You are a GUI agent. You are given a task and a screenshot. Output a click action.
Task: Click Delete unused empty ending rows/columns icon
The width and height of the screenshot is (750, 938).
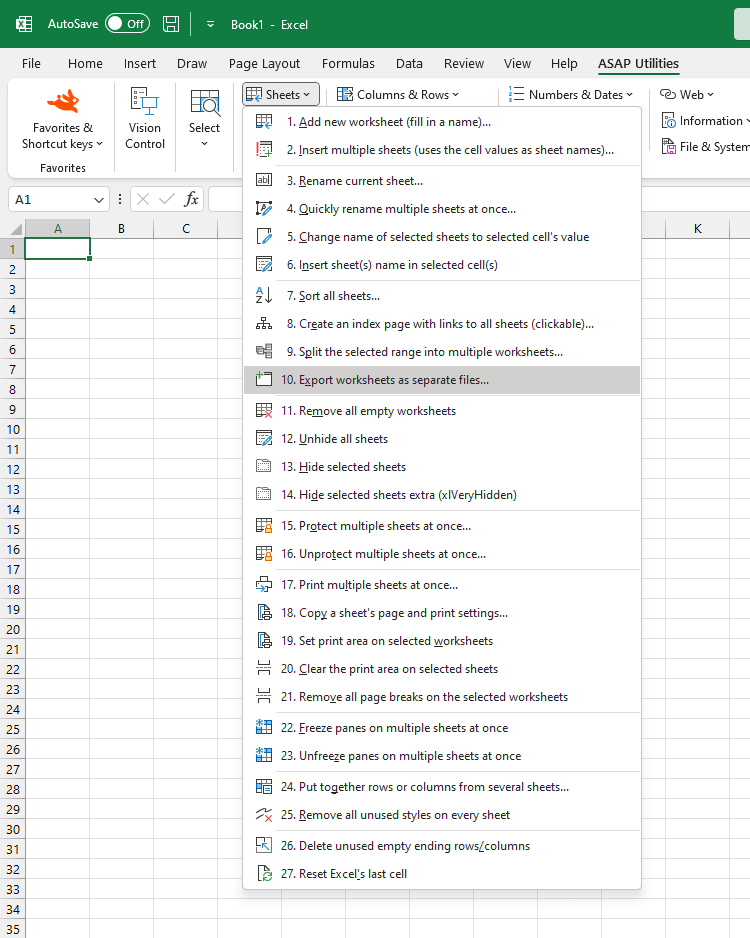point(264,846)
